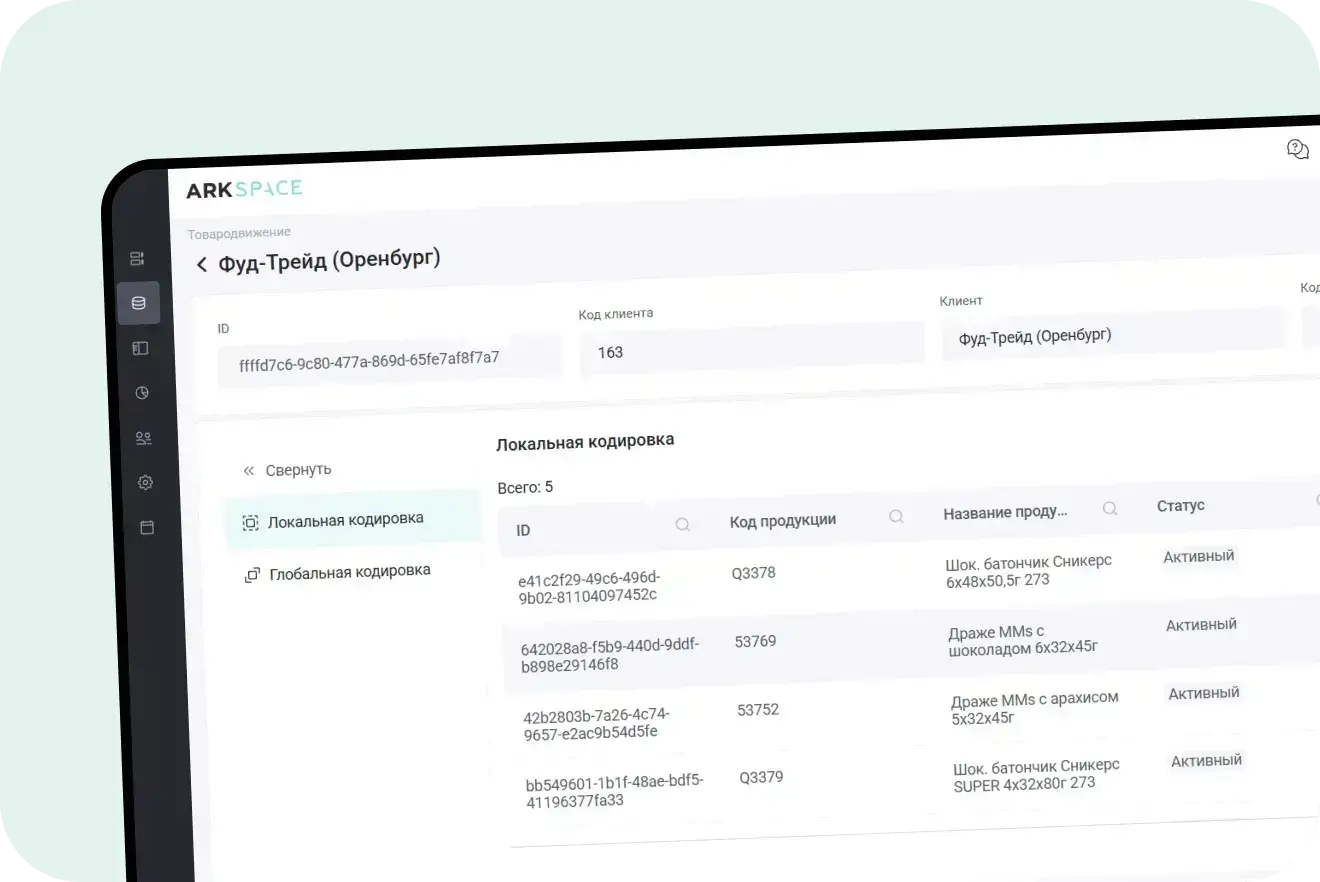Click the ARKSPACE logo

tap(244, 189)
